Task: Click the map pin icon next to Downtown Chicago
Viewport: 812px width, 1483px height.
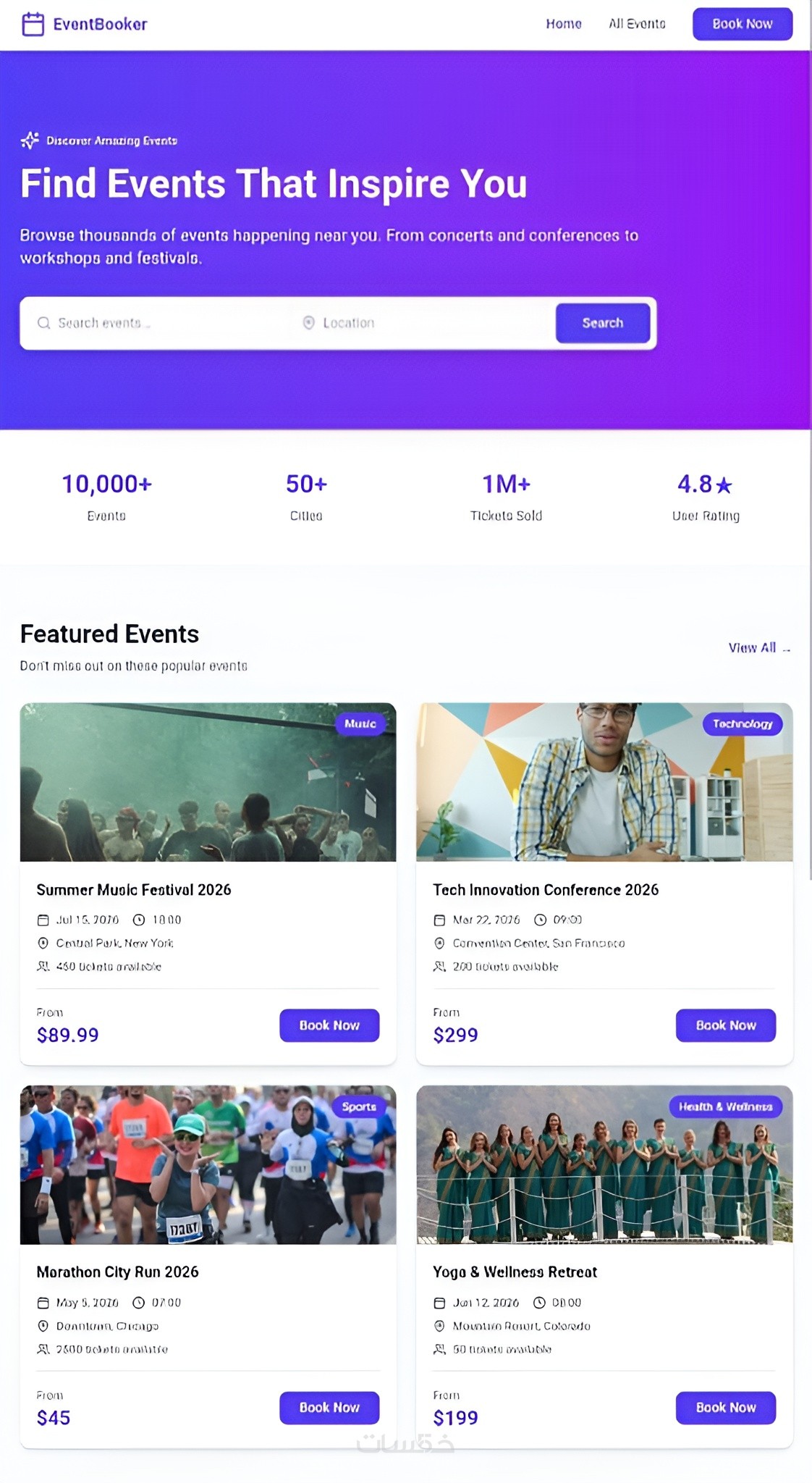Action: point(43,1326)
